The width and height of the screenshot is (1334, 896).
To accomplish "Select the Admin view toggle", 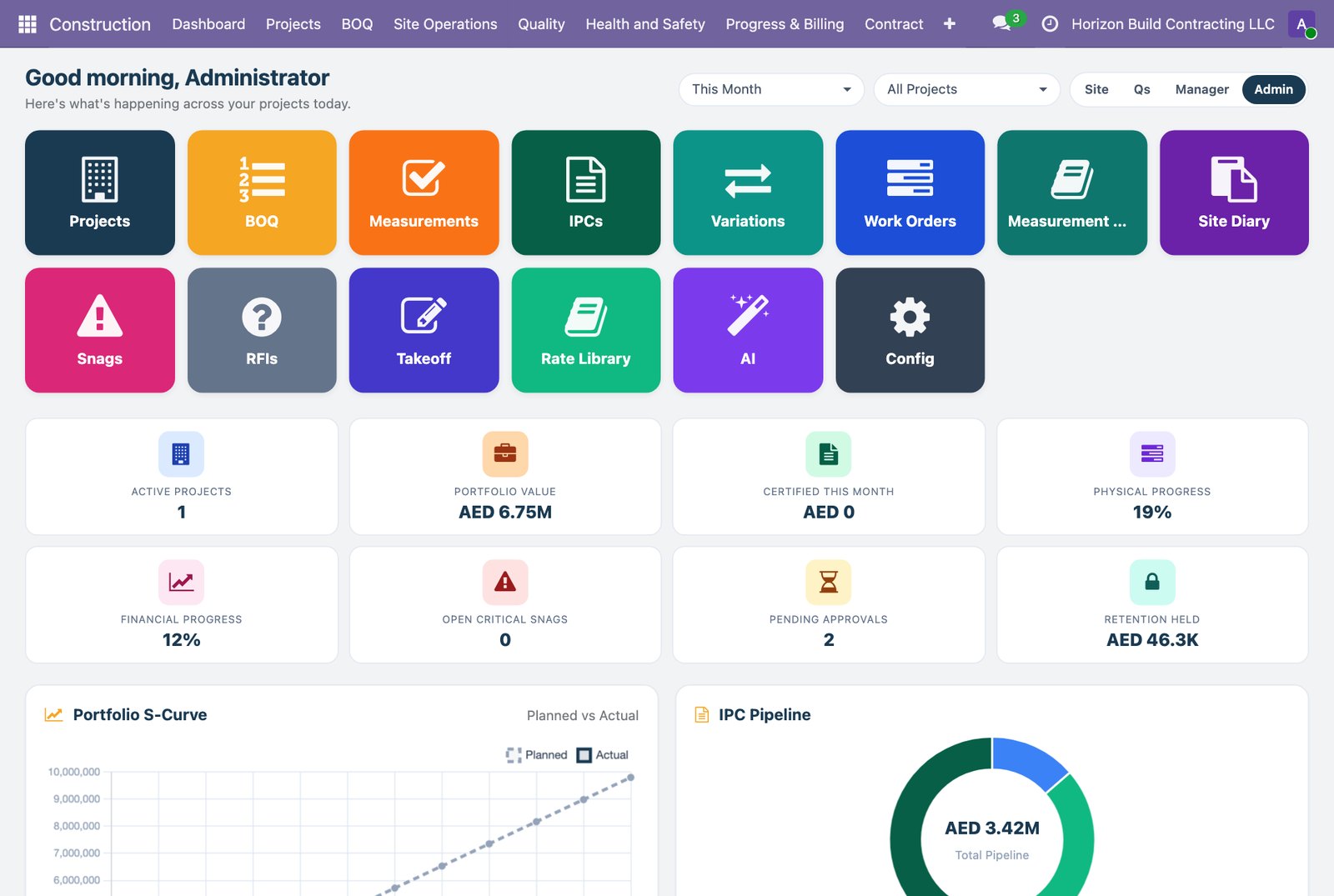I will click(x=1273, y=89).
